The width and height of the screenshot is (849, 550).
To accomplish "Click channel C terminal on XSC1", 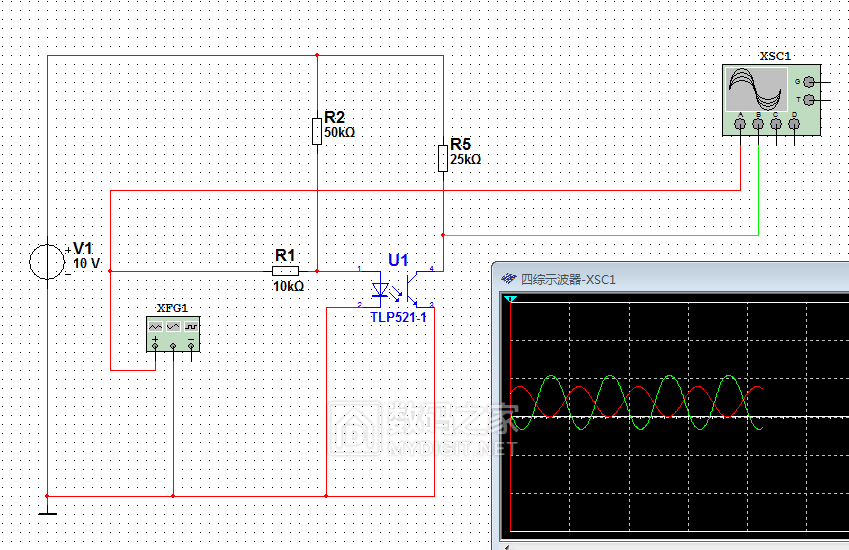I will (776, 125).
